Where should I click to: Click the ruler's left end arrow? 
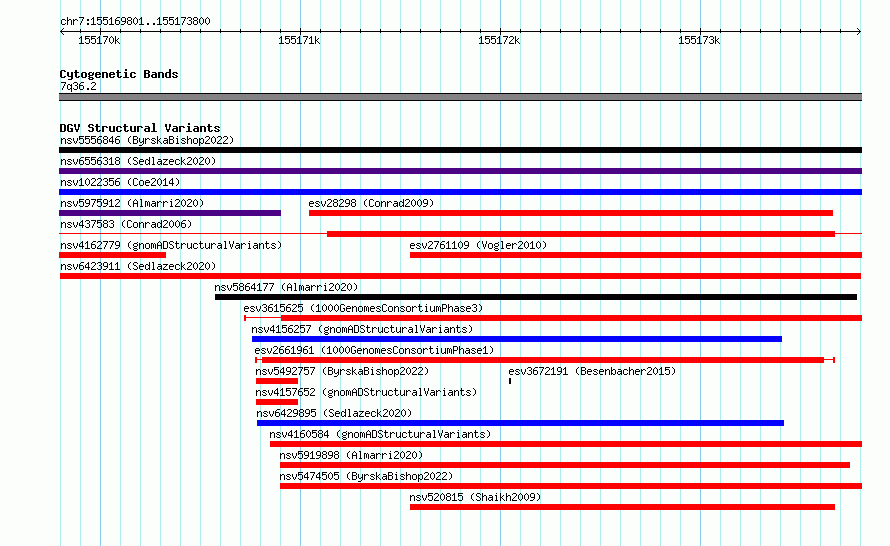pos(62,32)
